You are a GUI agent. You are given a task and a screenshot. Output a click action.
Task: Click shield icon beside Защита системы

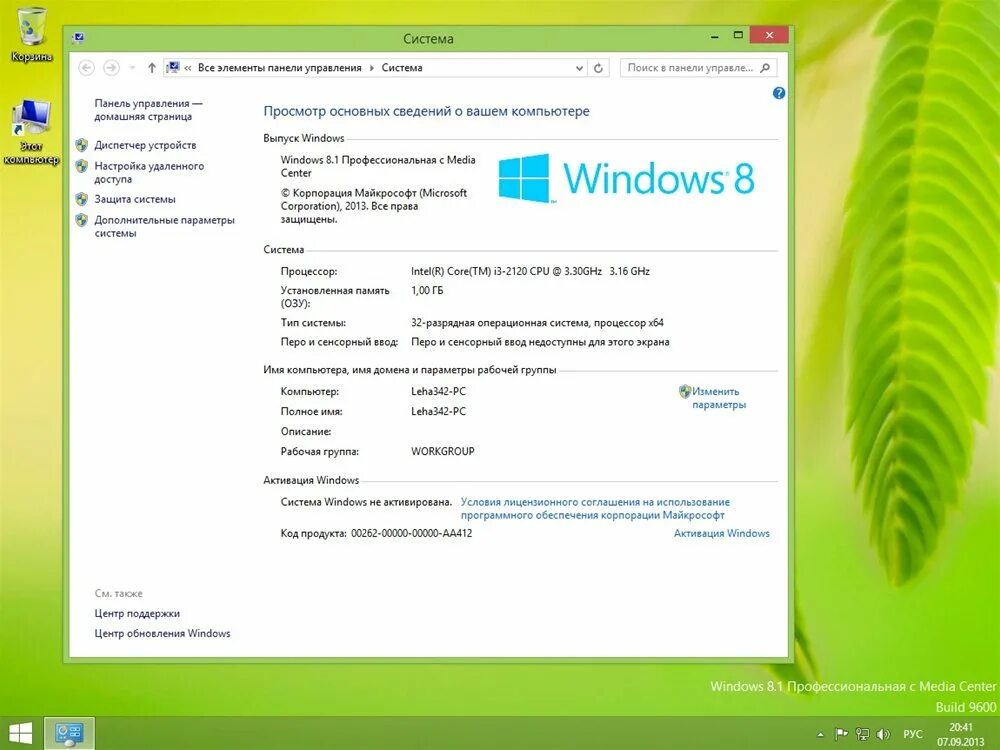click(x=82, y=199)
